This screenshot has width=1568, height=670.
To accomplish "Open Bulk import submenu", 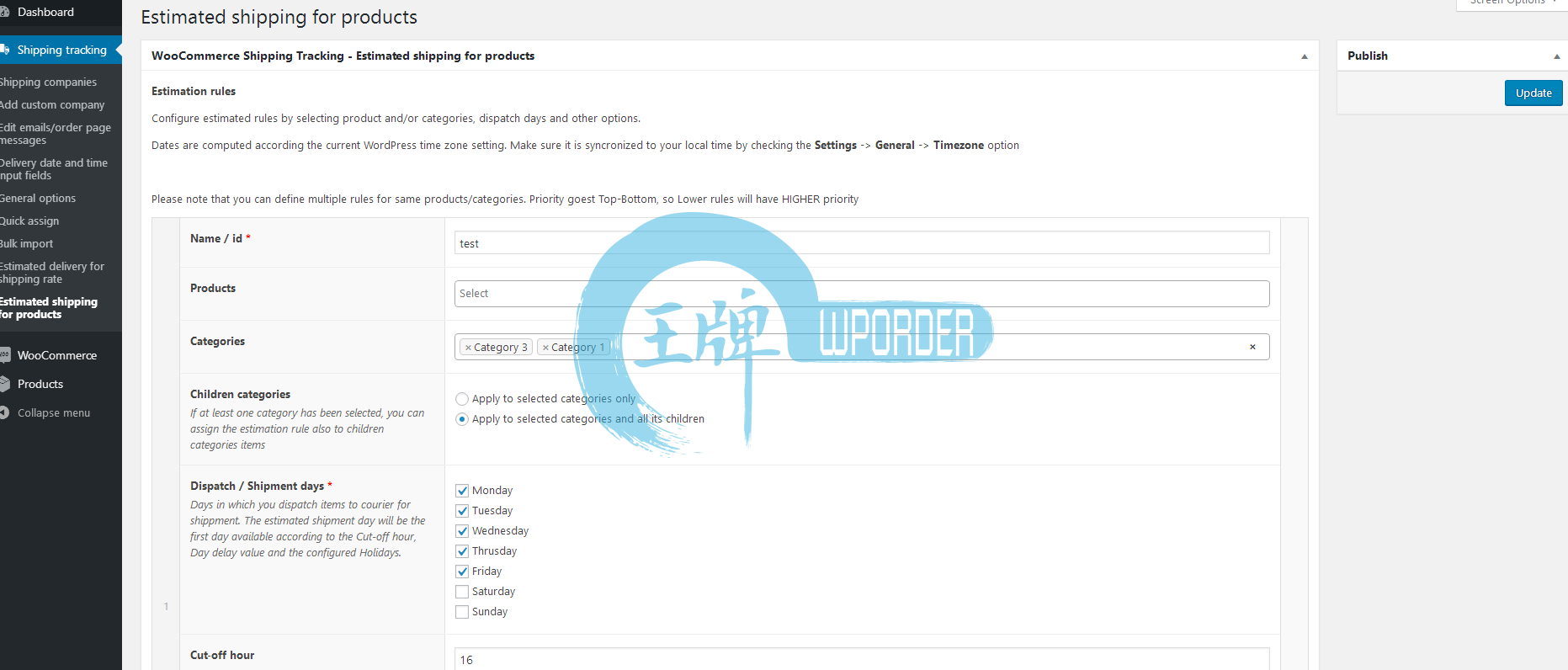I will point(27,244).
